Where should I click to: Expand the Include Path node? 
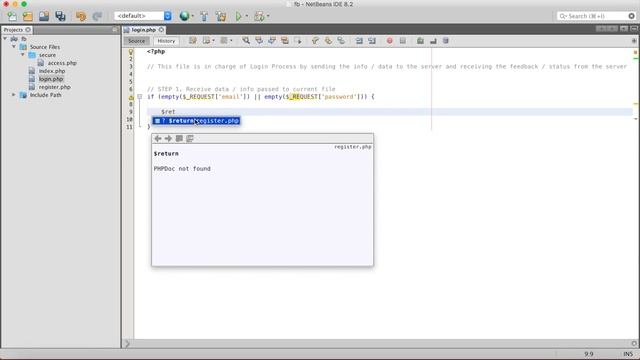pyautogui.click(x=14, y=95)
